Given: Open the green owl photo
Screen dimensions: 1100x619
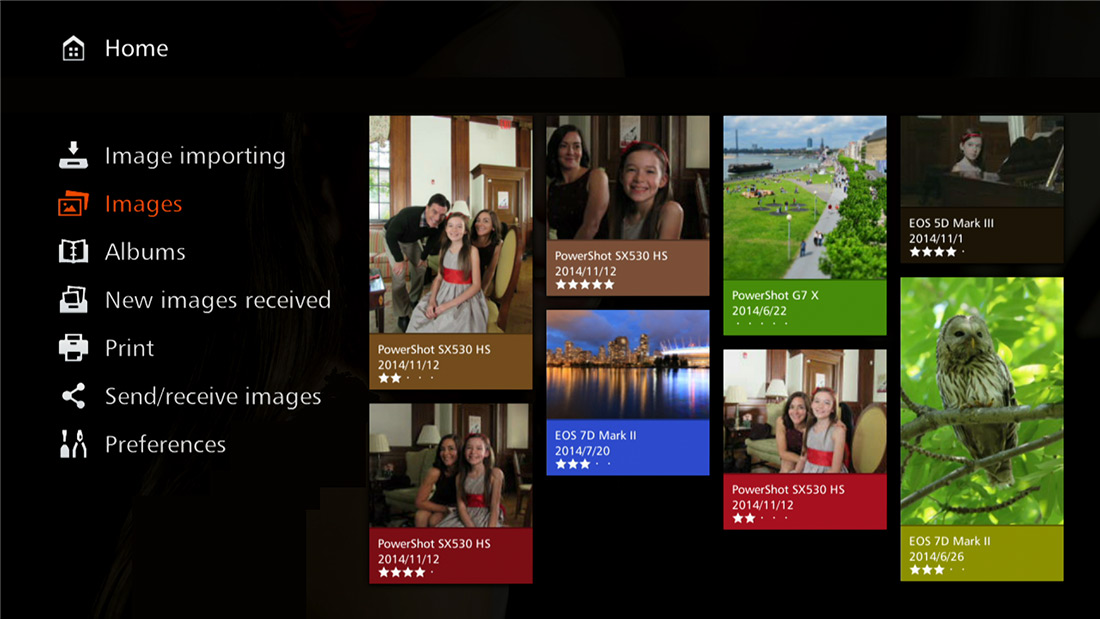Looking at the screenshot, I should pos(981,400).
